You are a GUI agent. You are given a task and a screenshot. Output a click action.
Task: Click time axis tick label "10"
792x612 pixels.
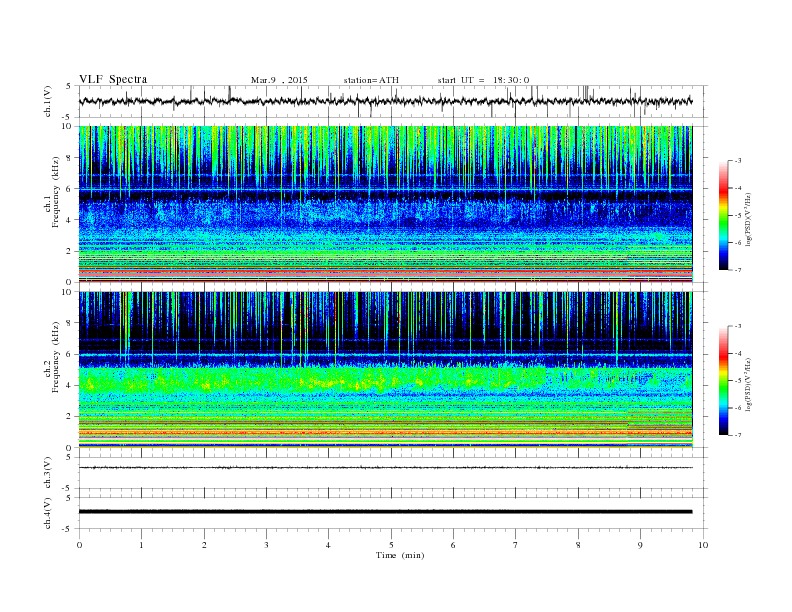coord(703,545)
